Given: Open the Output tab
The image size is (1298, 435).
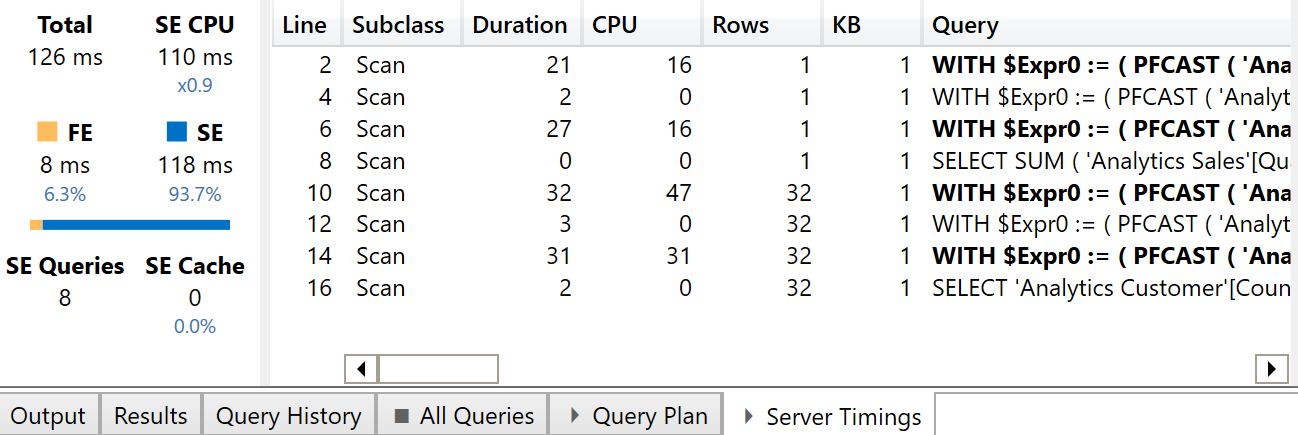Looking at the screenshot, I should click(x=50, y=415).
